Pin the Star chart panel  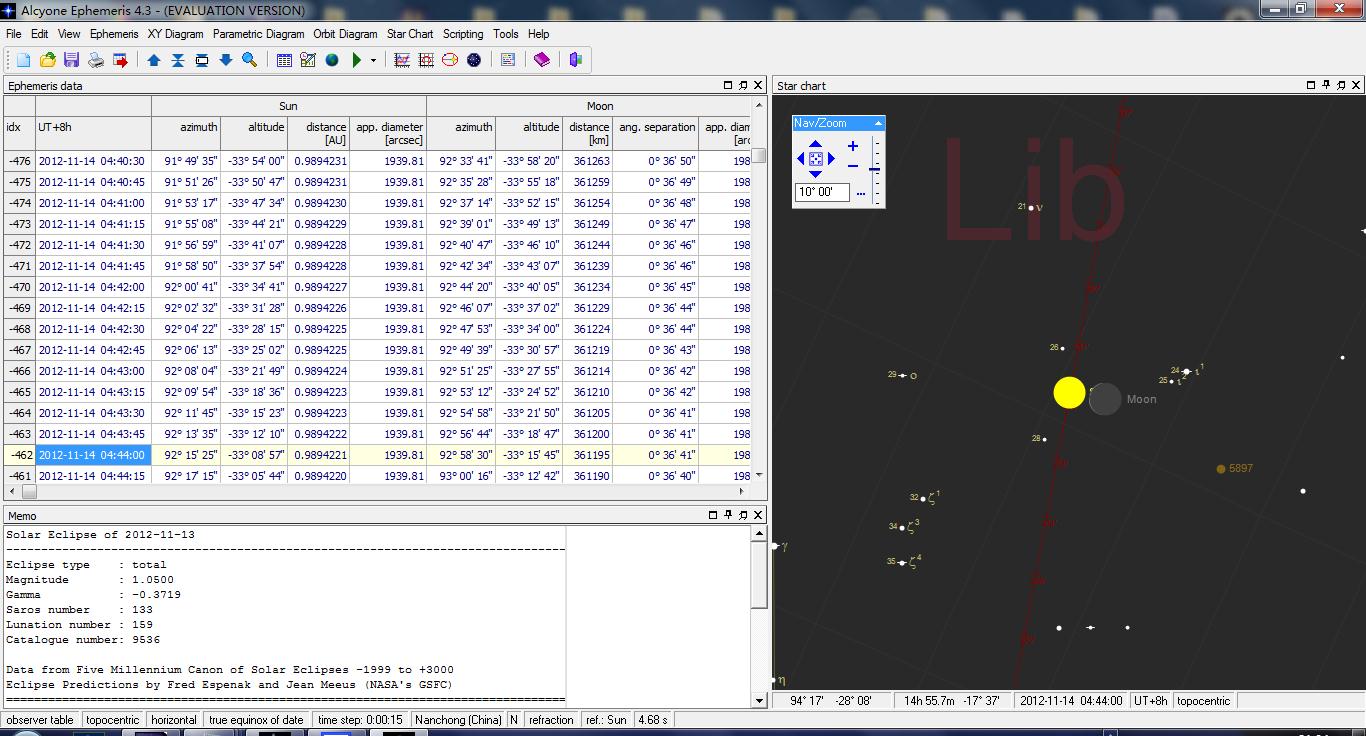pos(1326,85)
